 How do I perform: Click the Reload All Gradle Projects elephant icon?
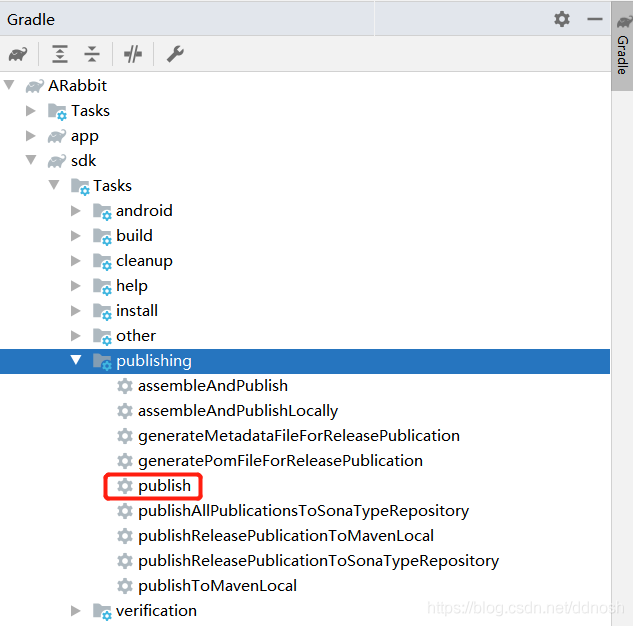coord(18,54)
